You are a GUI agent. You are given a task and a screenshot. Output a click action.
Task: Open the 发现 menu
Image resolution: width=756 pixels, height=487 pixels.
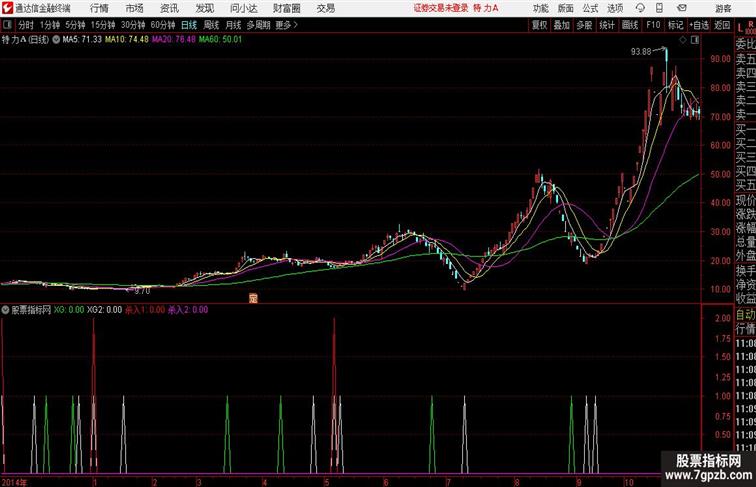[x=204, y=8]
